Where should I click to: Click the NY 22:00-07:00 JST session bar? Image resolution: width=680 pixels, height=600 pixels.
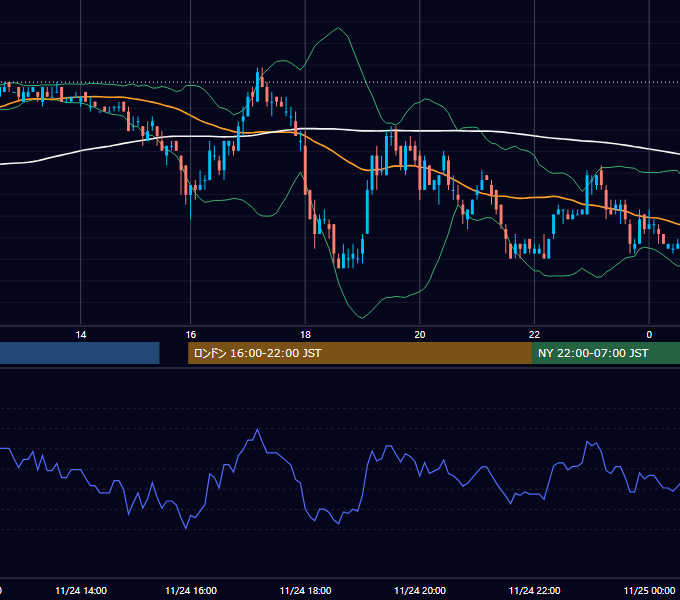click(x=606, y=353)
